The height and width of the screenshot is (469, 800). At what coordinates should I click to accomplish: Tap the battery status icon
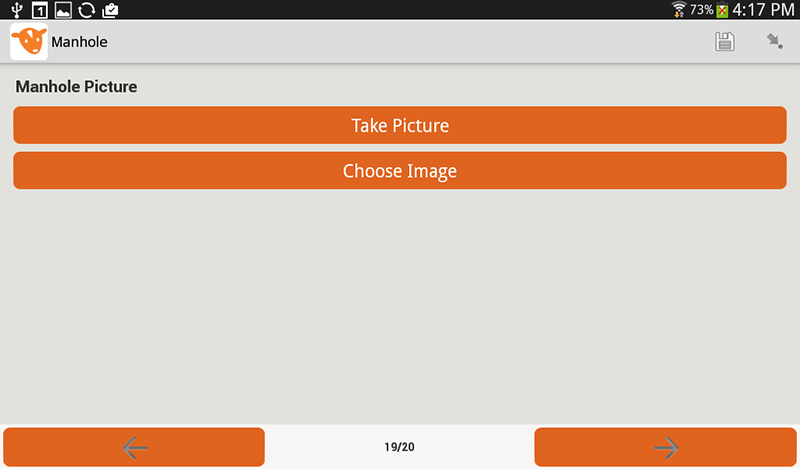tap(722, 10)
